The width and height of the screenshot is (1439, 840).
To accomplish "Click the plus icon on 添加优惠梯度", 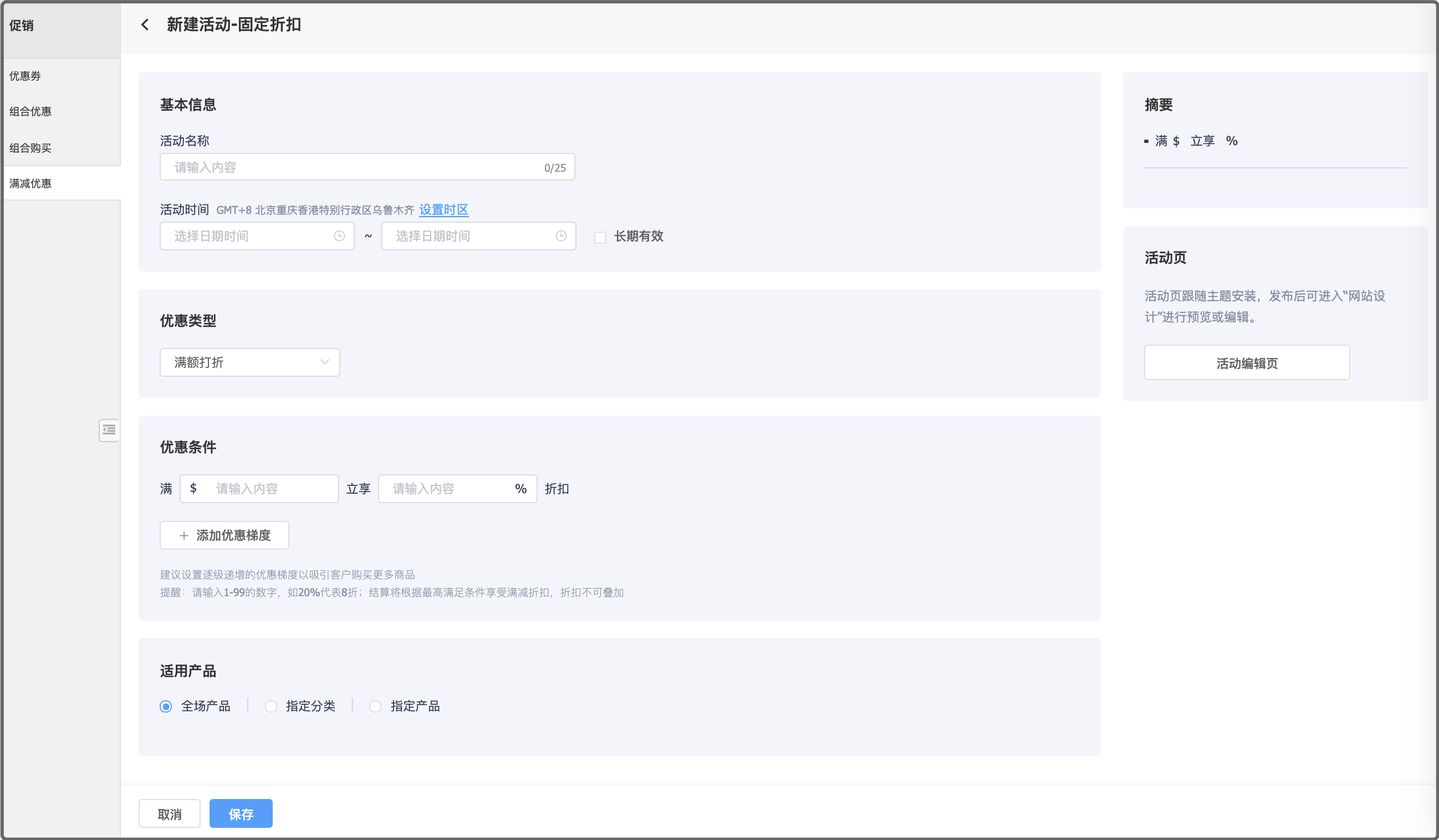I will [184, 535].
